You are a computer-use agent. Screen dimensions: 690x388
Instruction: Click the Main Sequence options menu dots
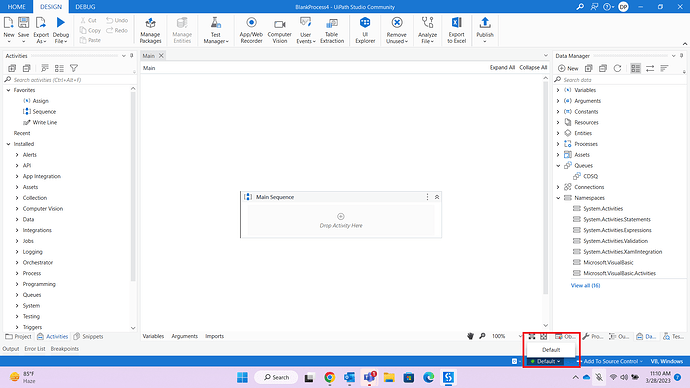pyautogui.click(x=427, y=197)
